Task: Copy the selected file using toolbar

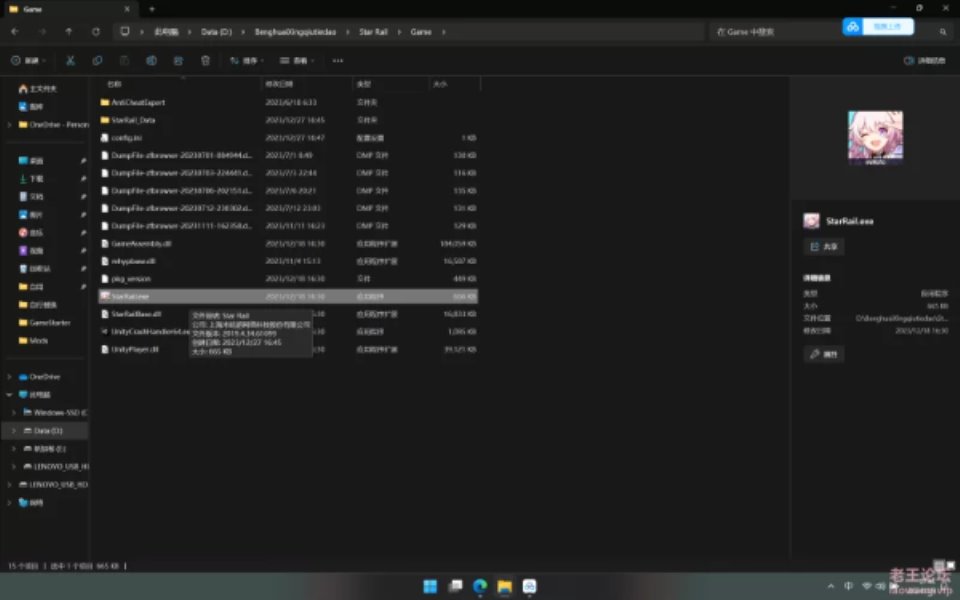Action: click(97, 61)
